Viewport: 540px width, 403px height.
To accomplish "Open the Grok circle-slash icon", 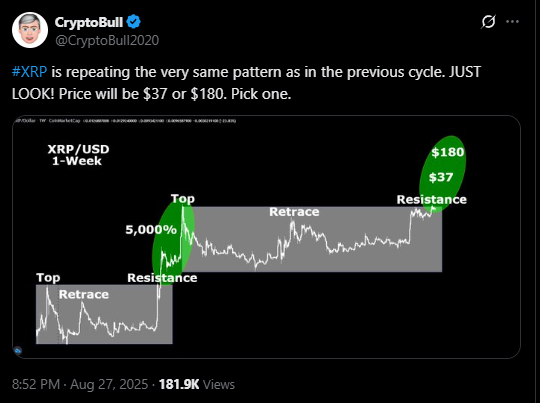I will coord(488,22).
